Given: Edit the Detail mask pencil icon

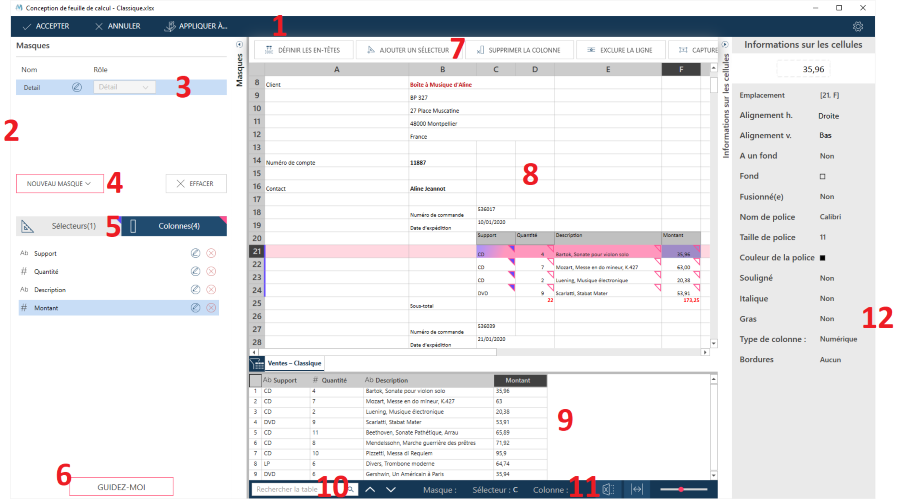Looking at the screenshot, I should coord(77,87).
